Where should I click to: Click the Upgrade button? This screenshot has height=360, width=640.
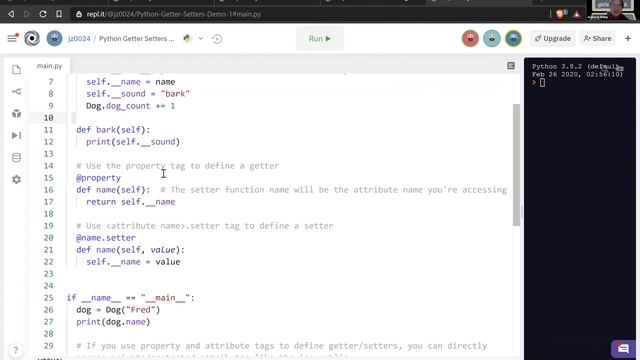[x=553, y=38]
